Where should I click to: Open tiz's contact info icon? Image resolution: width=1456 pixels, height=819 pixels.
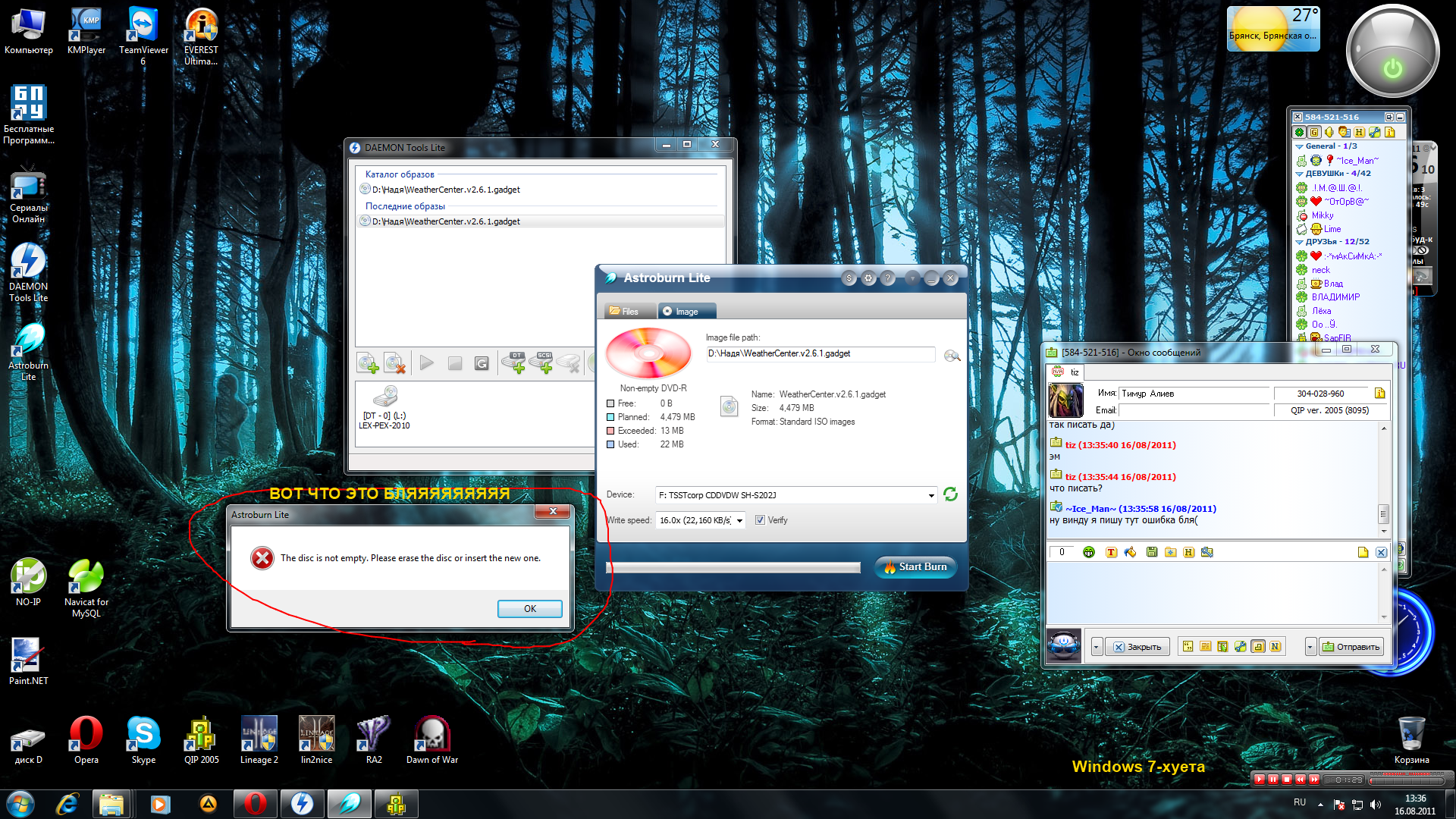(1379, 394)
